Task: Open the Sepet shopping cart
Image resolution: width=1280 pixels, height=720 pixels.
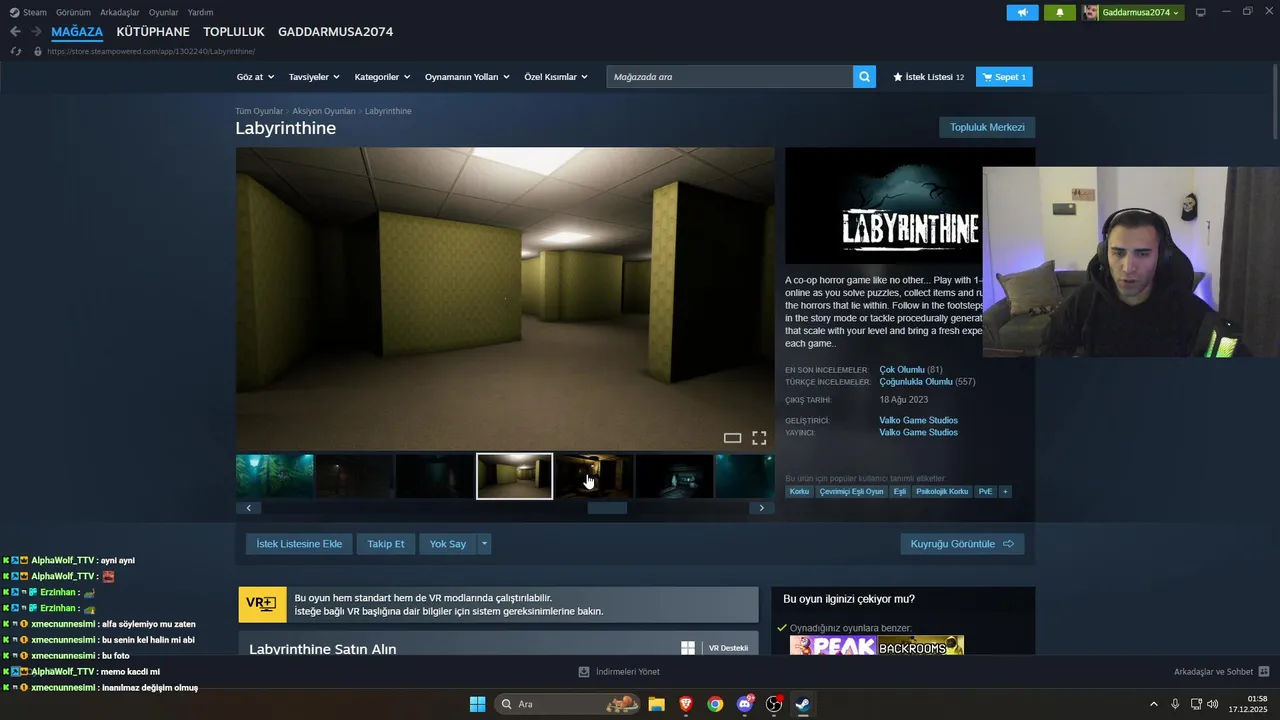Action: 1004,77
